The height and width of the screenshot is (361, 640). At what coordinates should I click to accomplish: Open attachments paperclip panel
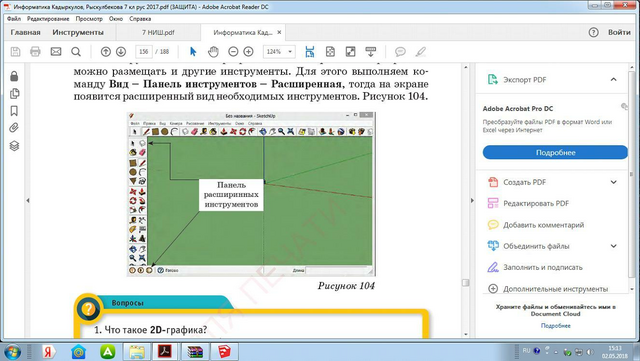14,128
